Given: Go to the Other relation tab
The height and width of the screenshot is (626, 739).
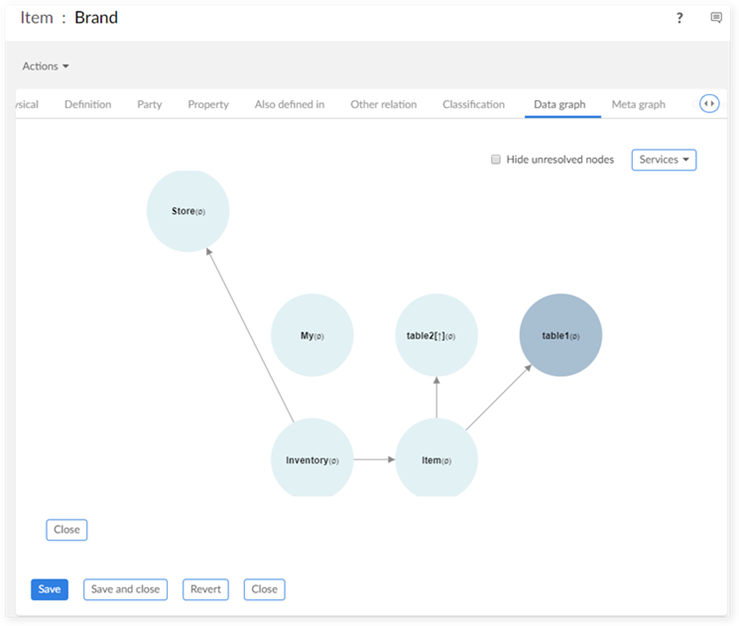Looking at the screenshot, I should point(383,104).
